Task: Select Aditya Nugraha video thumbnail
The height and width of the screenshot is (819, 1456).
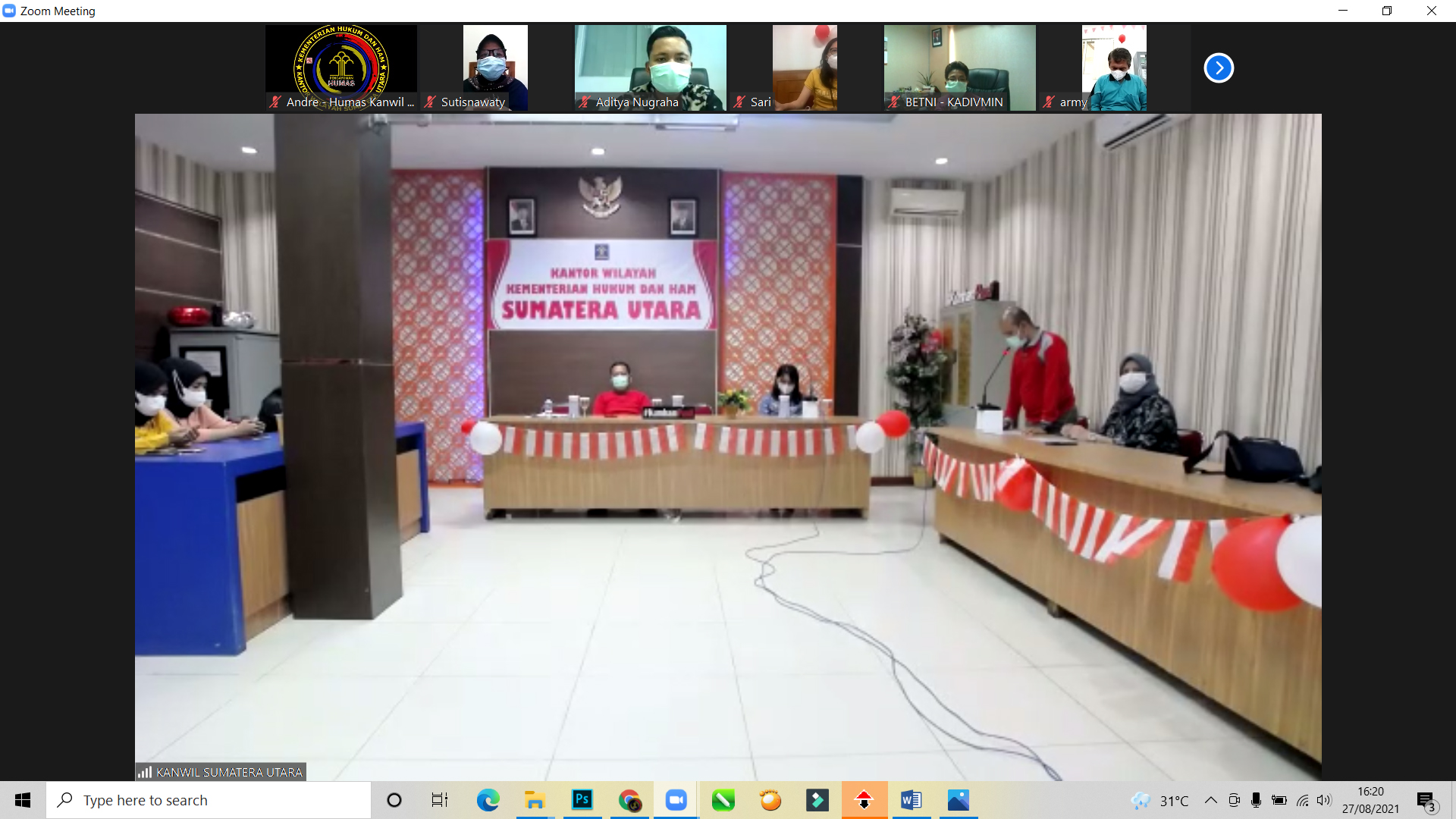Action: tap(650, 67)
